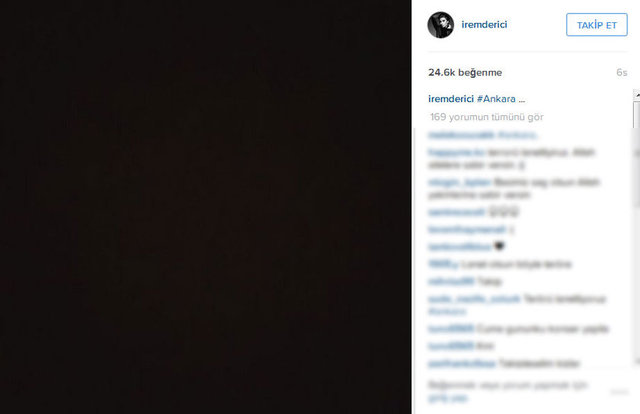Open the 6s post timestamp

[622, 72]
